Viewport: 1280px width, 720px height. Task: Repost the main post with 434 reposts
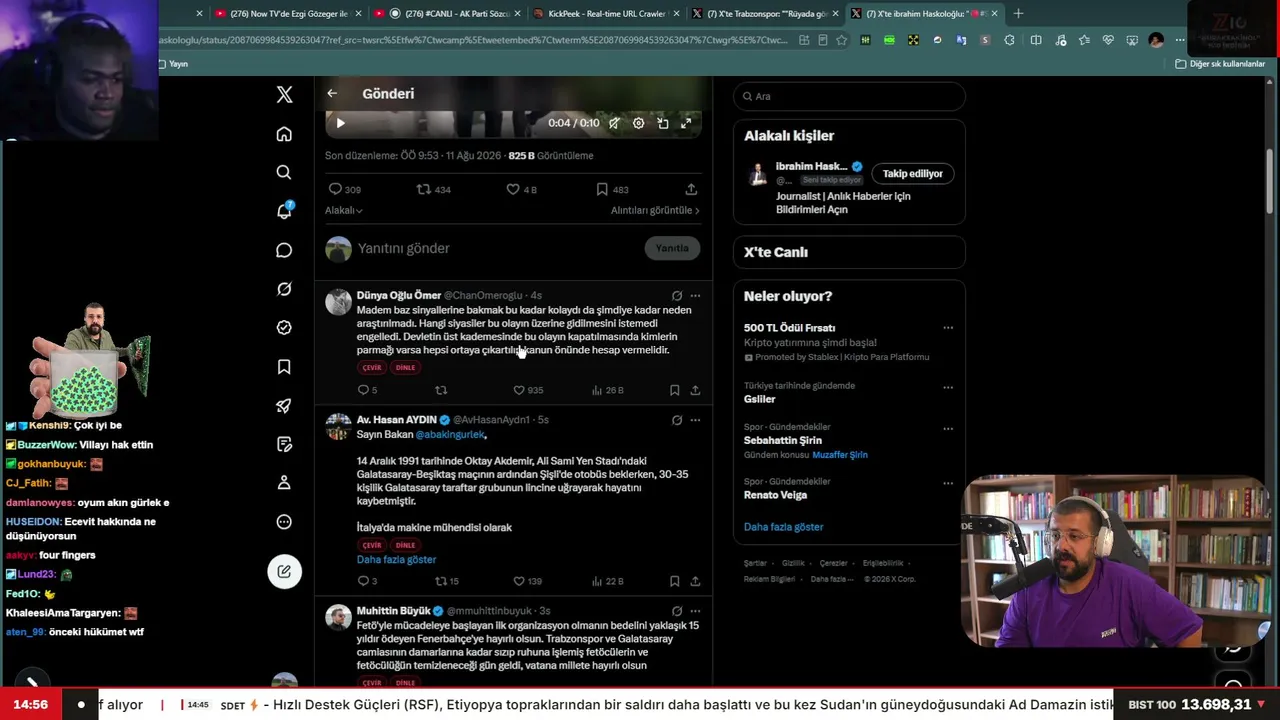[x=433, y=189]
